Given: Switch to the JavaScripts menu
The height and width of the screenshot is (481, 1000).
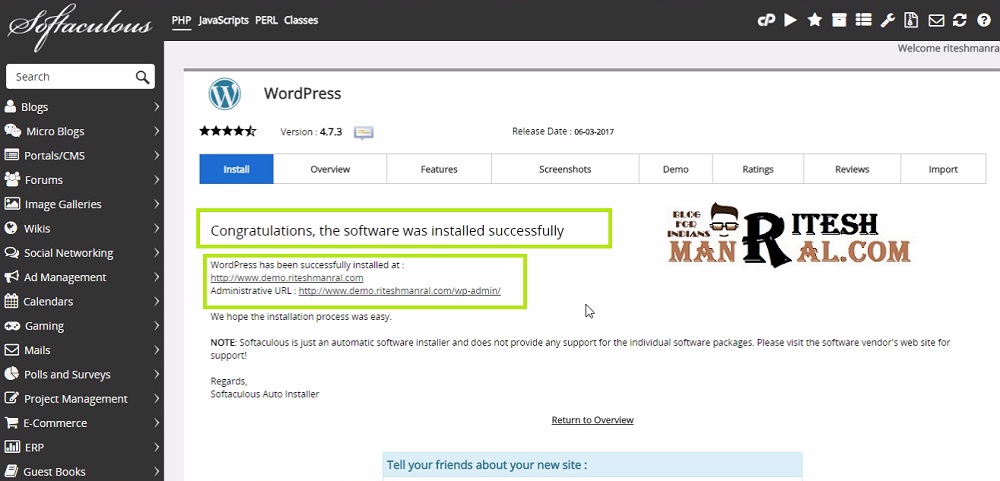Looking at the screenshot, I should click(x=223, y=20).
